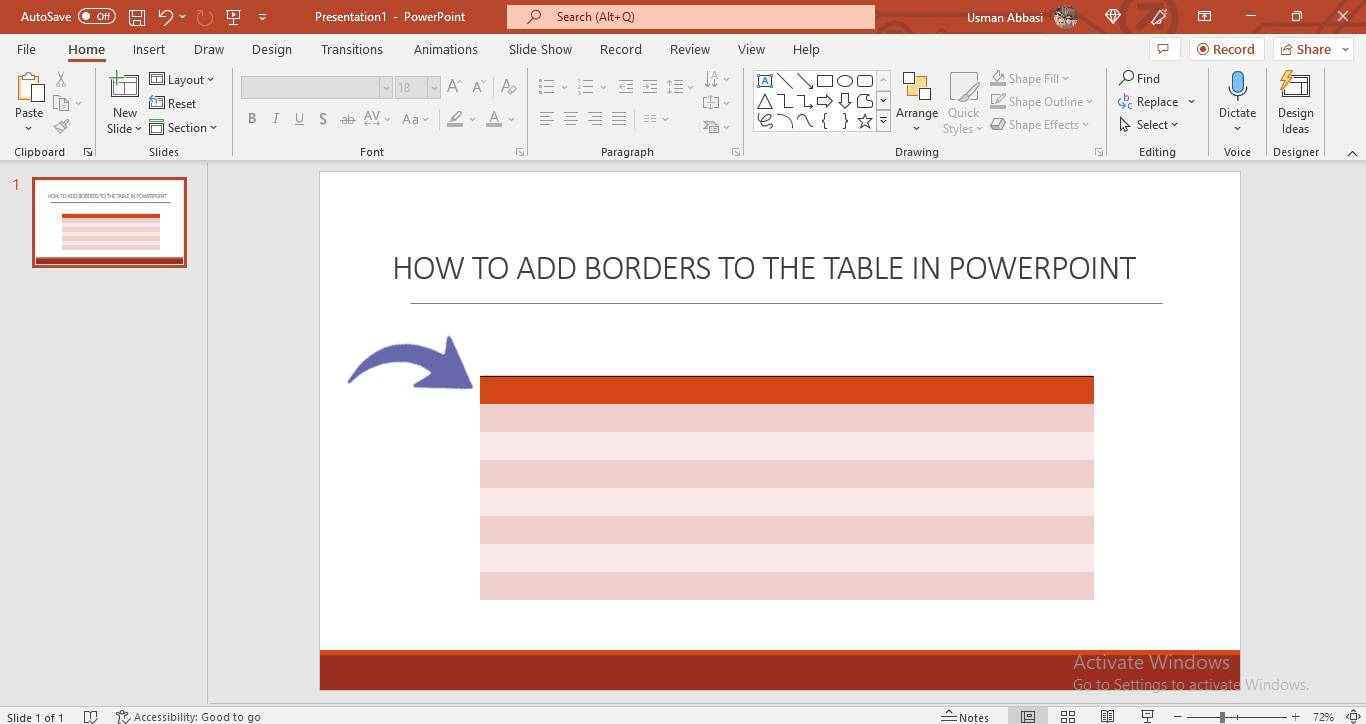Viewport: 1366px width, 724px height.
Task: Open the Font Color picker
Action: [x=494, y=119]
